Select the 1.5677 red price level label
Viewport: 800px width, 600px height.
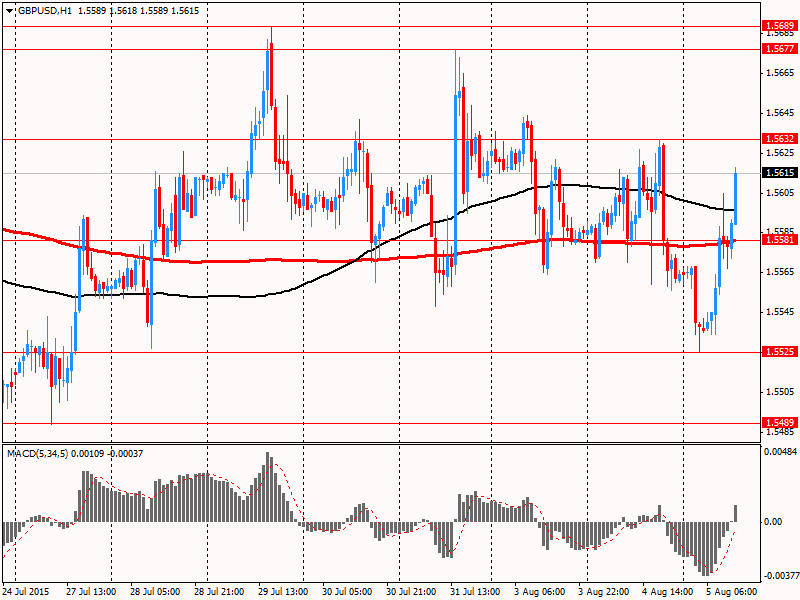coord(778,49)
